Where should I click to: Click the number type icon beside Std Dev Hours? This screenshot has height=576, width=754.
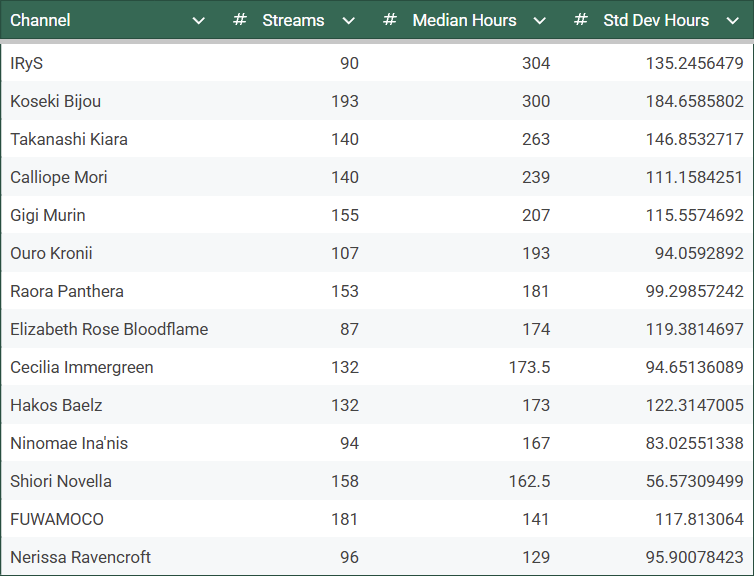point(580,20)
